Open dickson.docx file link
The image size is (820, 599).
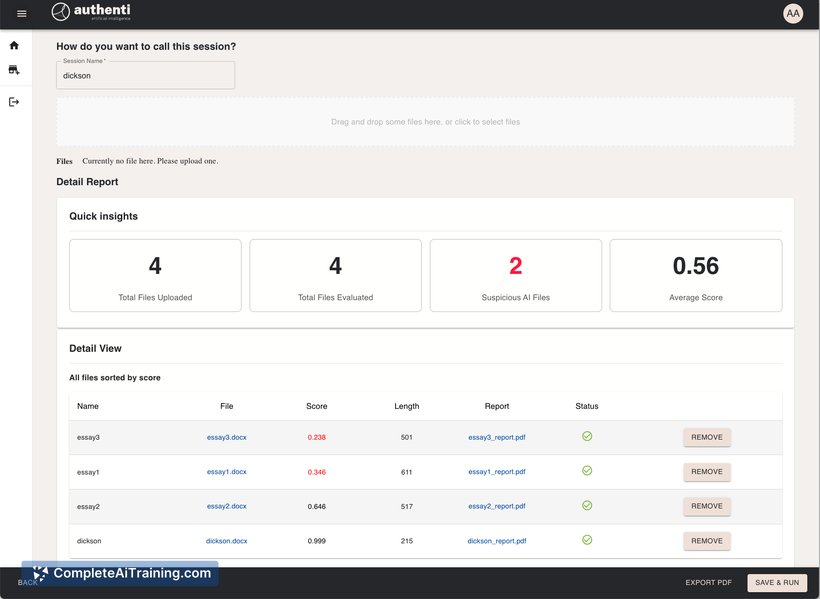coord(226,541)
